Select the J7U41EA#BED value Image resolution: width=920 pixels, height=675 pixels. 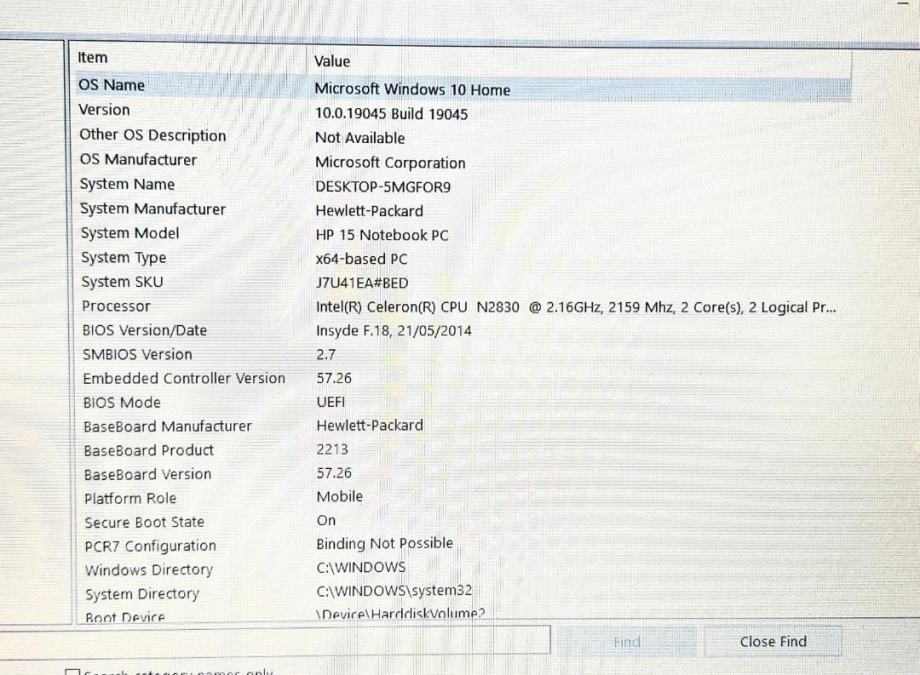(362, 283)
